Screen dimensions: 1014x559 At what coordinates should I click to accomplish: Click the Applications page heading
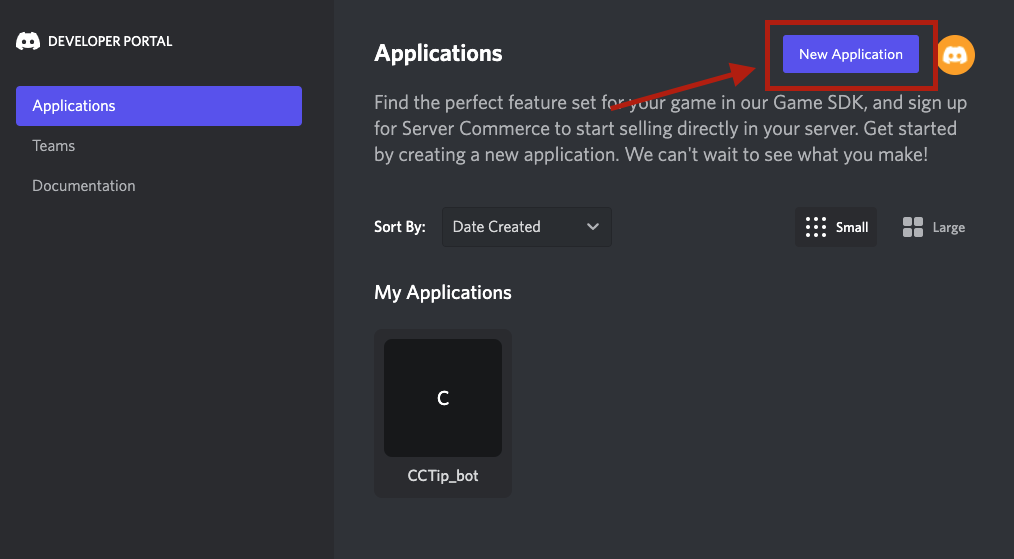tap(438, 53)
